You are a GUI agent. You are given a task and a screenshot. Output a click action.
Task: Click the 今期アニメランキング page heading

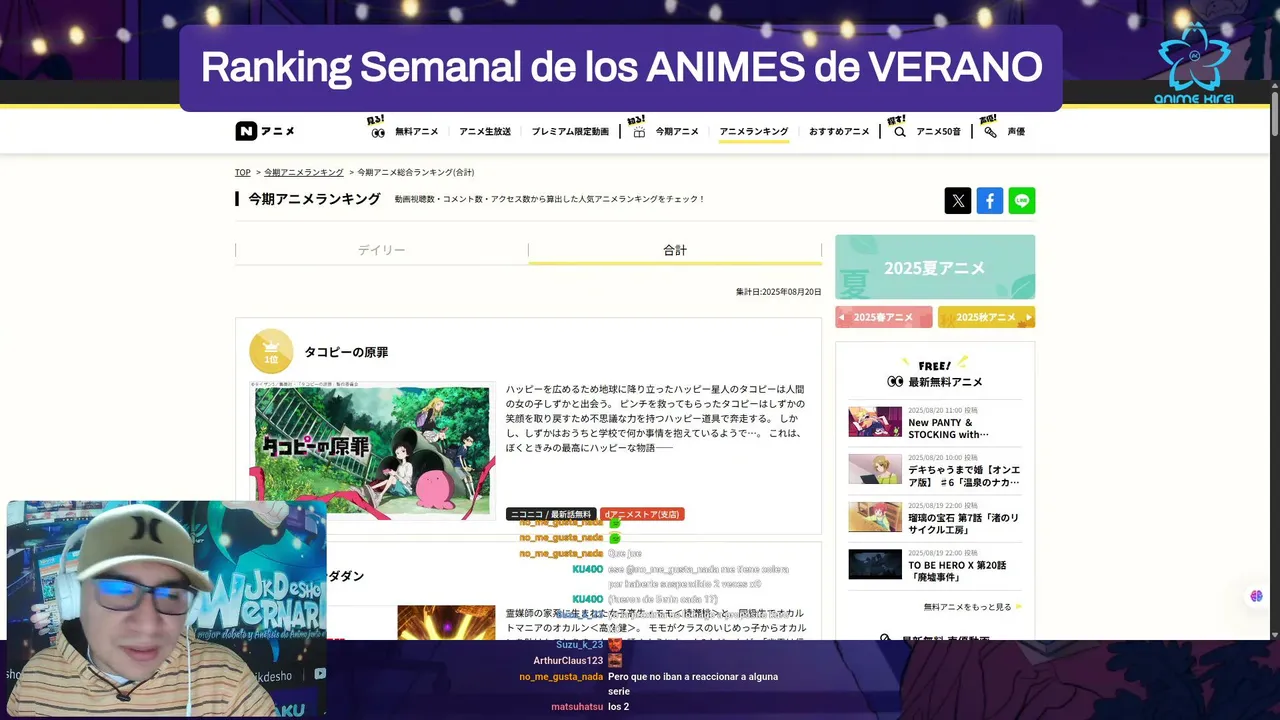314,199
